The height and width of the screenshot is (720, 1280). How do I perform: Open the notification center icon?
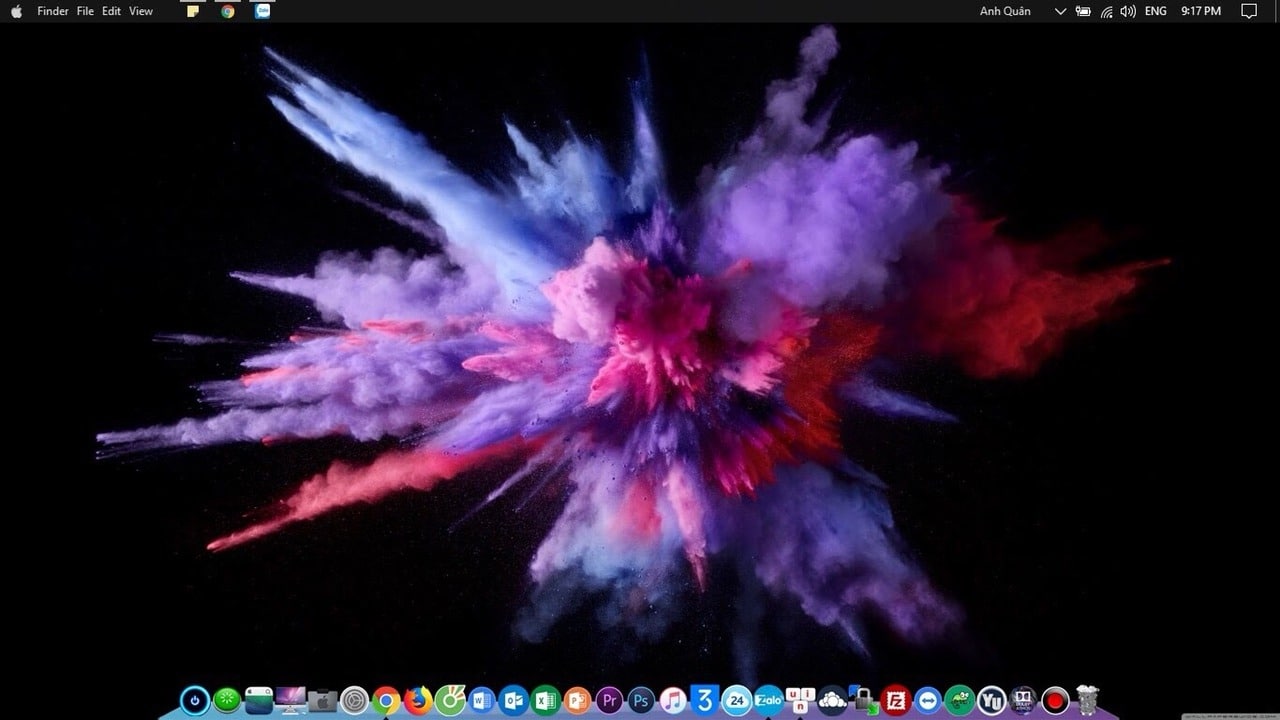point(1249,11)
